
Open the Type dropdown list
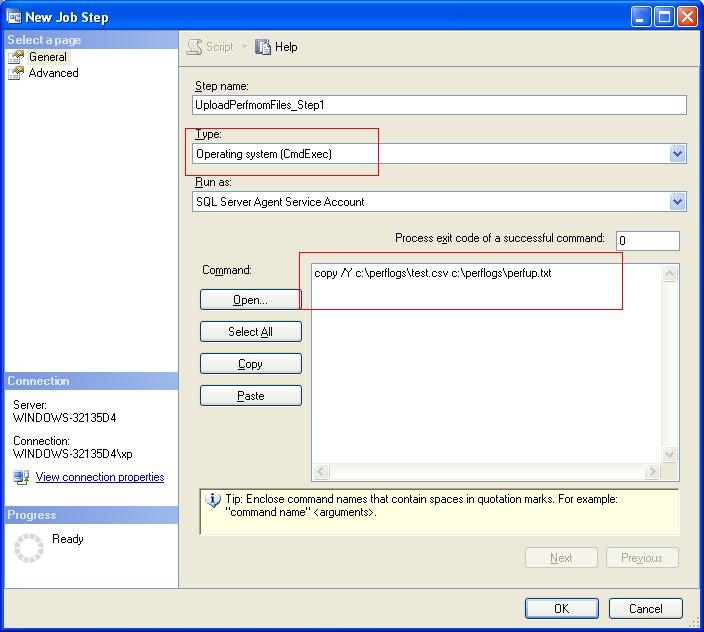point(677,154)
